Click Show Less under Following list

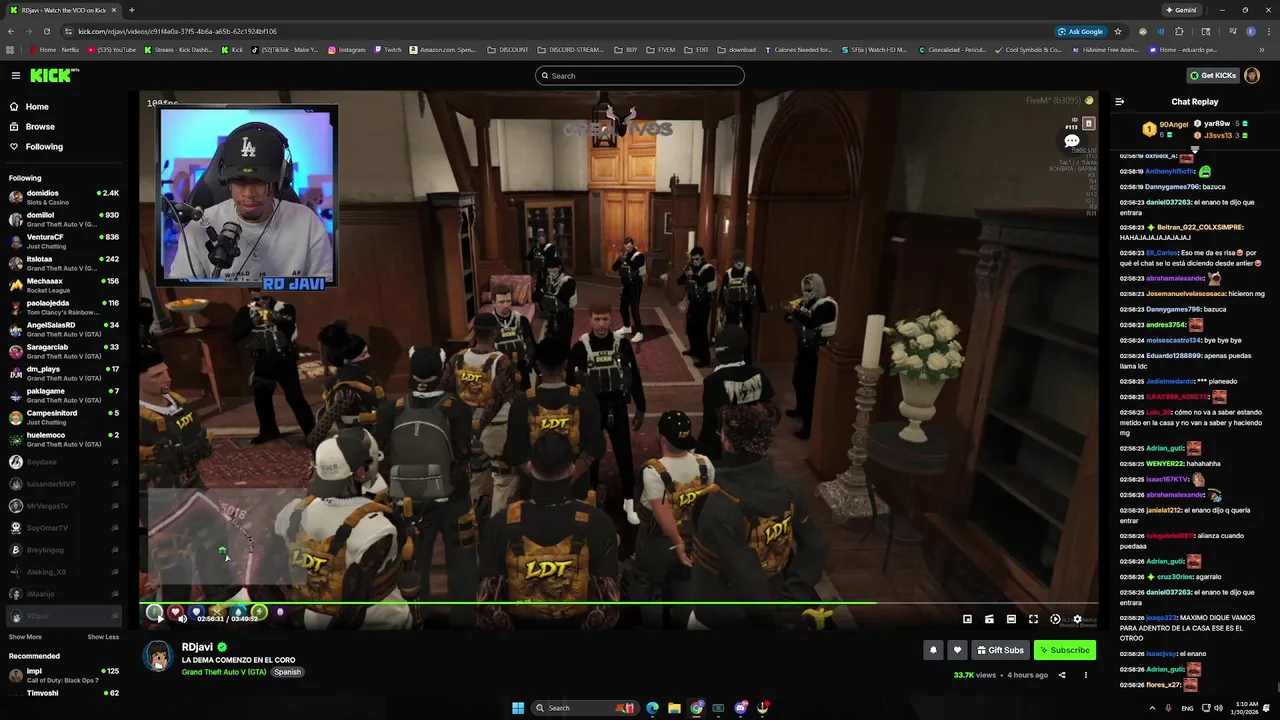(103, 637)
